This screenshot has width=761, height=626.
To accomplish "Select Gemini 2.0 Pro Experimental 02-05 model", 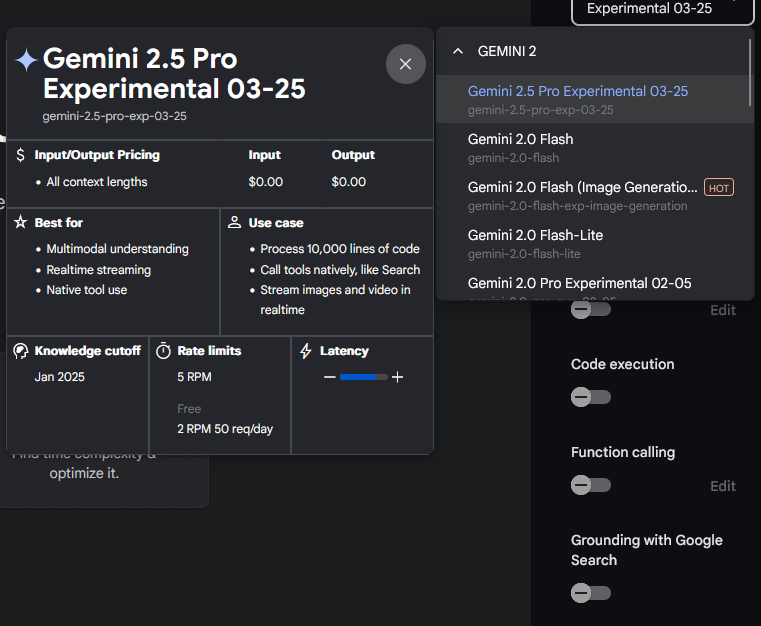I will tap(595, 284).
